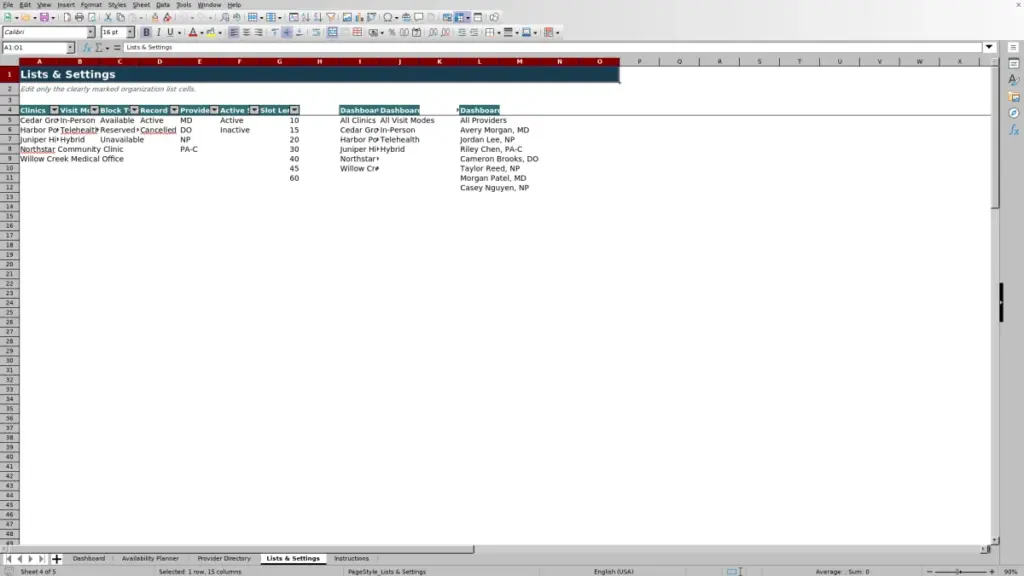Open the File menu
Screen dimensions: 1024x576
coord(8,5)
